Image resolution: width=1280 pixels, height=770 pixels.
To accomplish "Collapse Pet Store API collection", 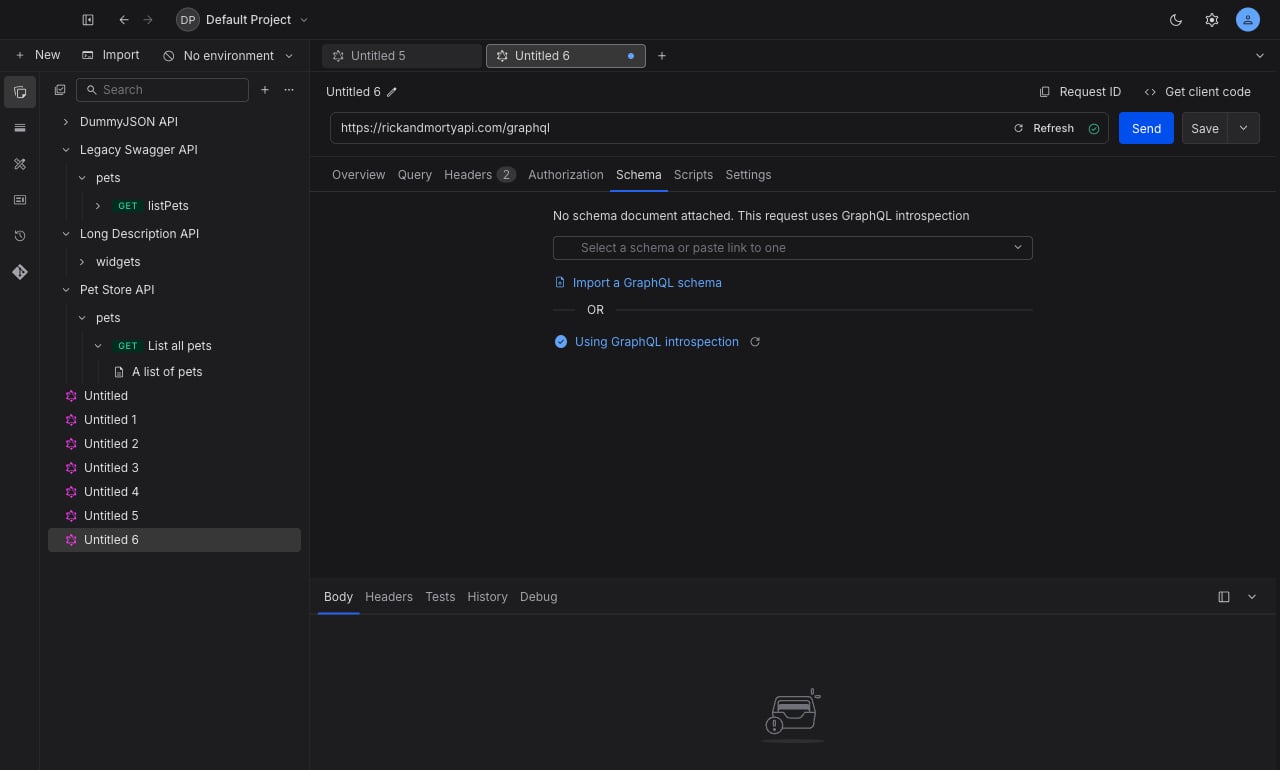I will [66, 290].
